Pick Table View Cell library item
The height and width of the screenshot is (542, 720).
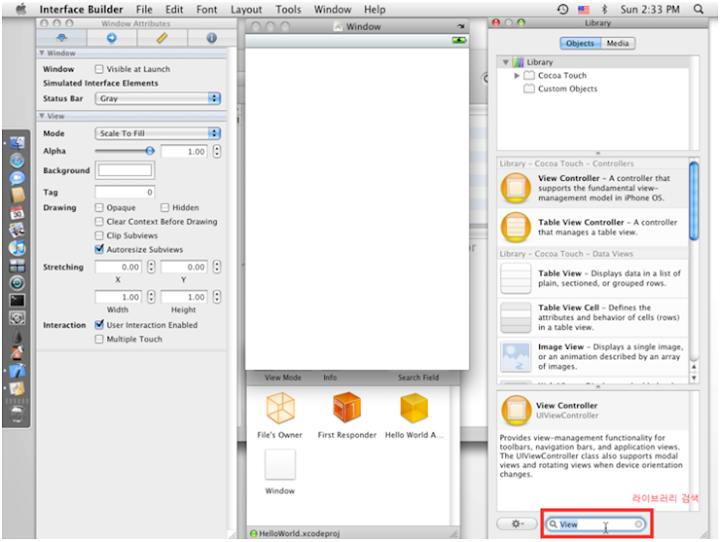point(592,317)
